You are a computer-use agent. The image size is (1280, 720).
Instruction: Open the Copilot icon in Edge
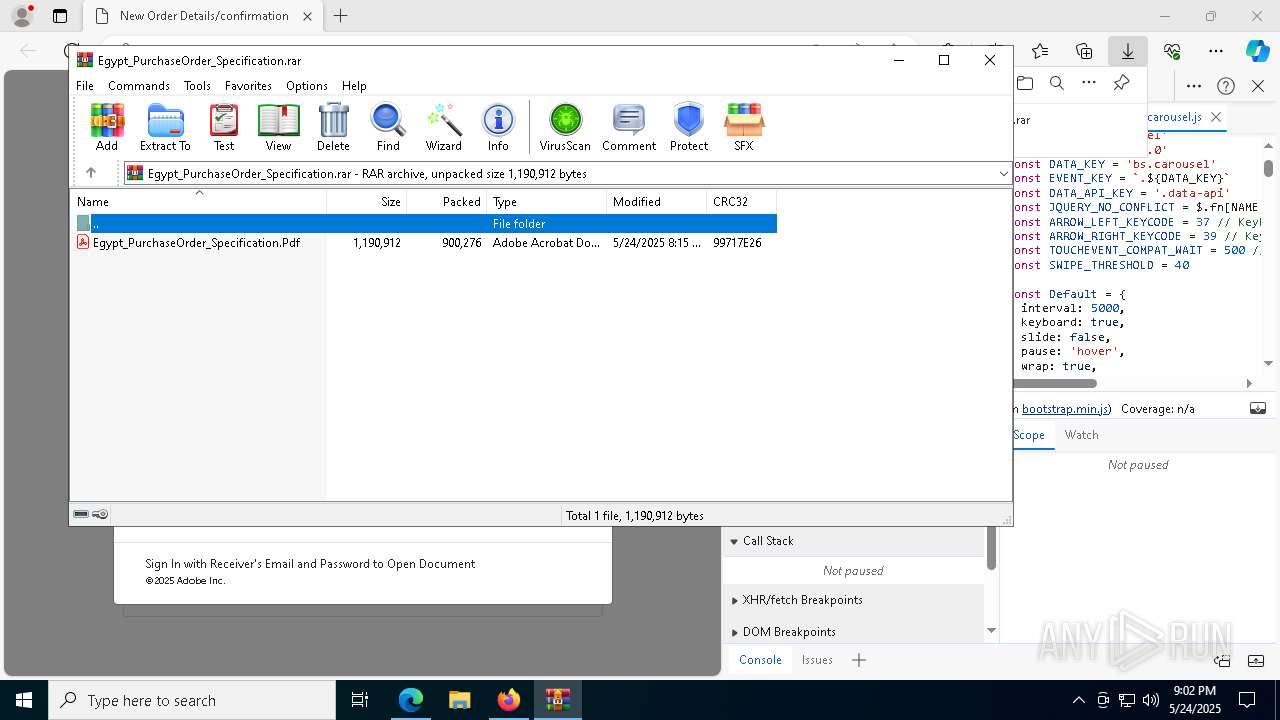(x=1258, y=51)
